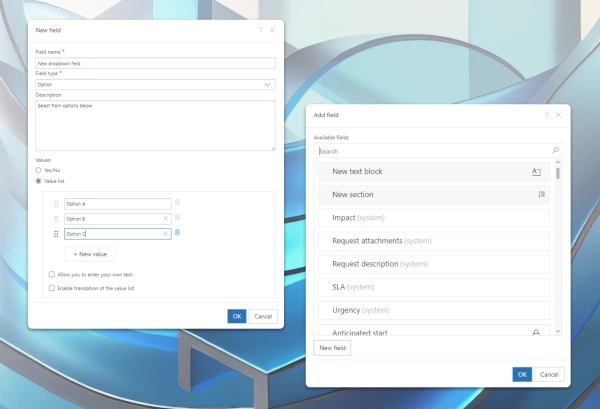Select Request description (system) field
Image resolution: width=600 pixels, height=409 pixels.
pyautogui.click(x=434, y=264)
